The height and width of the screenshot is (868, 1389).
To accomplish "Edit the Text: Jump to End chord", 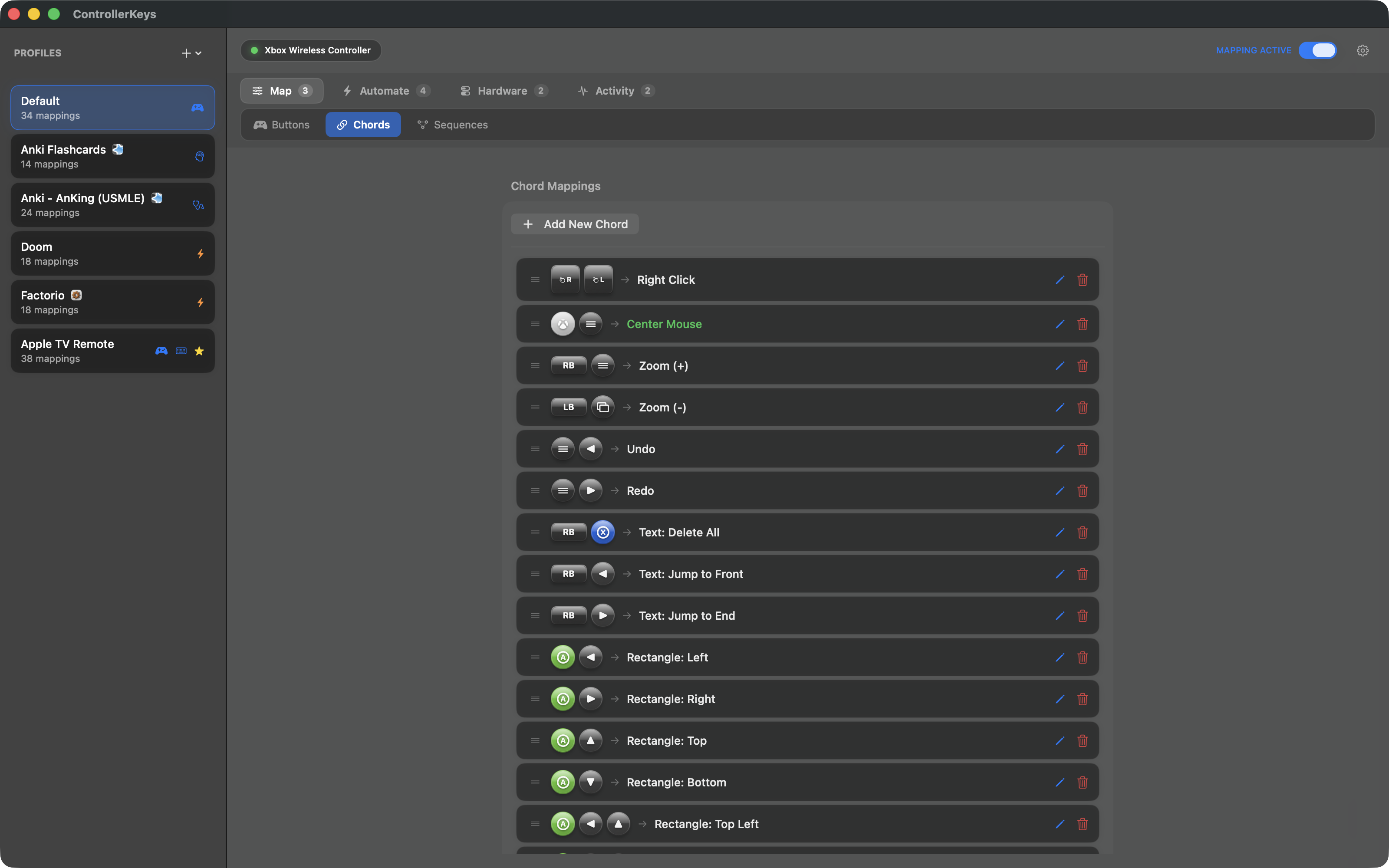I will 1060,615.
